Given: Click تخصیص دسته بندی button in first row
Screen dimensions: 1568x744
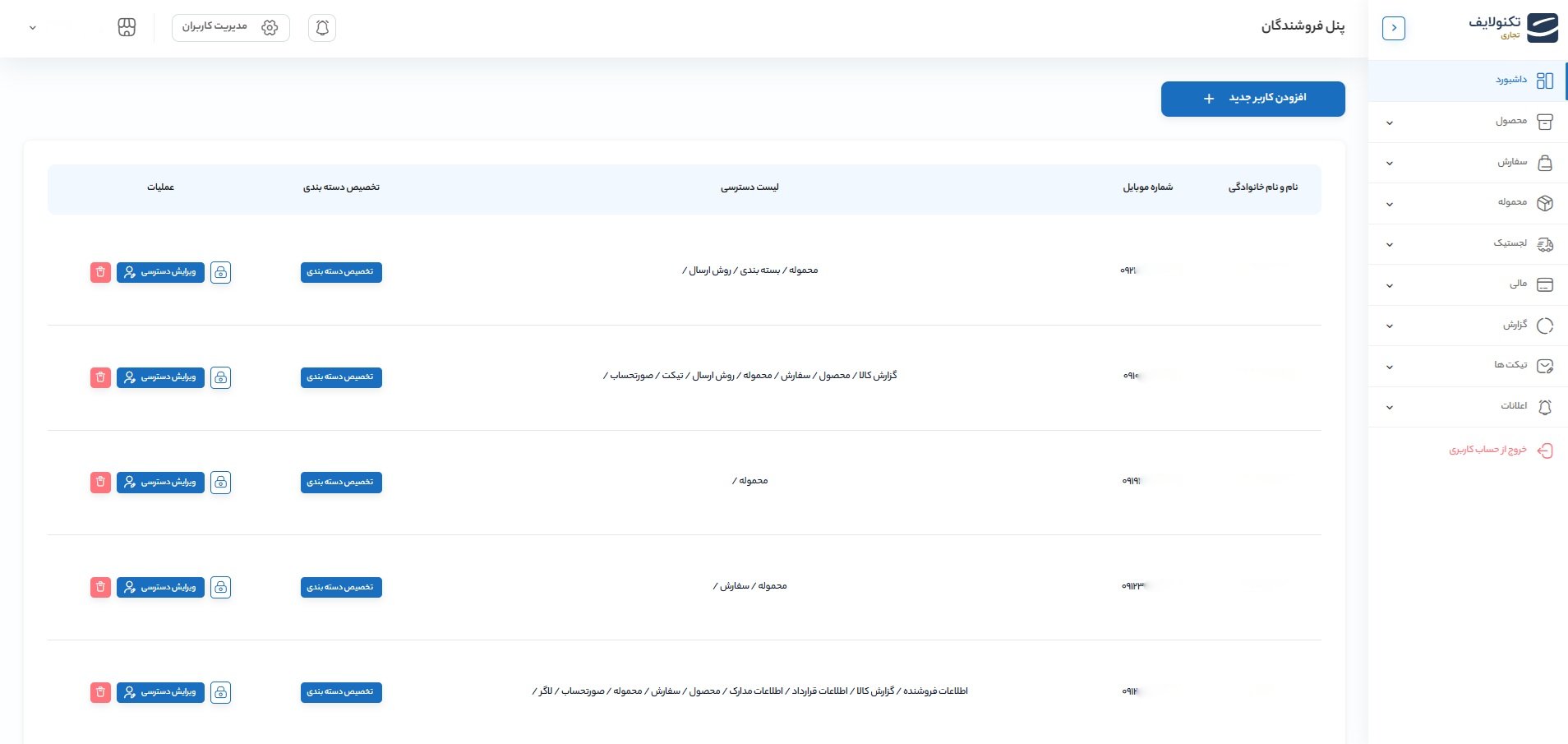Looking at the screenshot, I should click(341, 272).
